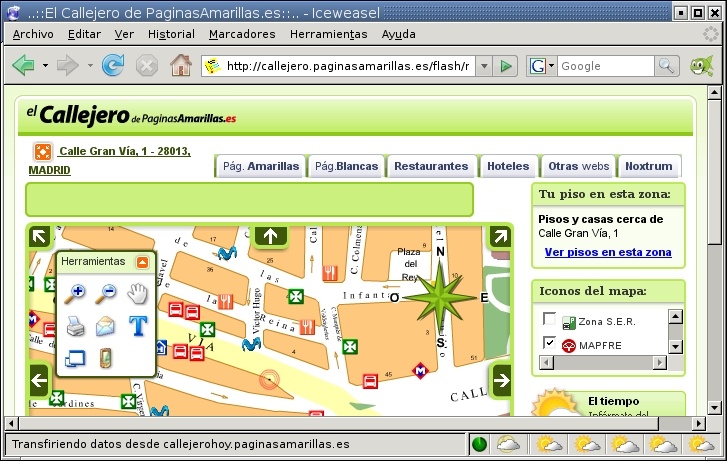Viewport: 727px width, 461px height.
Task: Uncheck the MAPFRE map icons checkbox
Action: (549, 344)
